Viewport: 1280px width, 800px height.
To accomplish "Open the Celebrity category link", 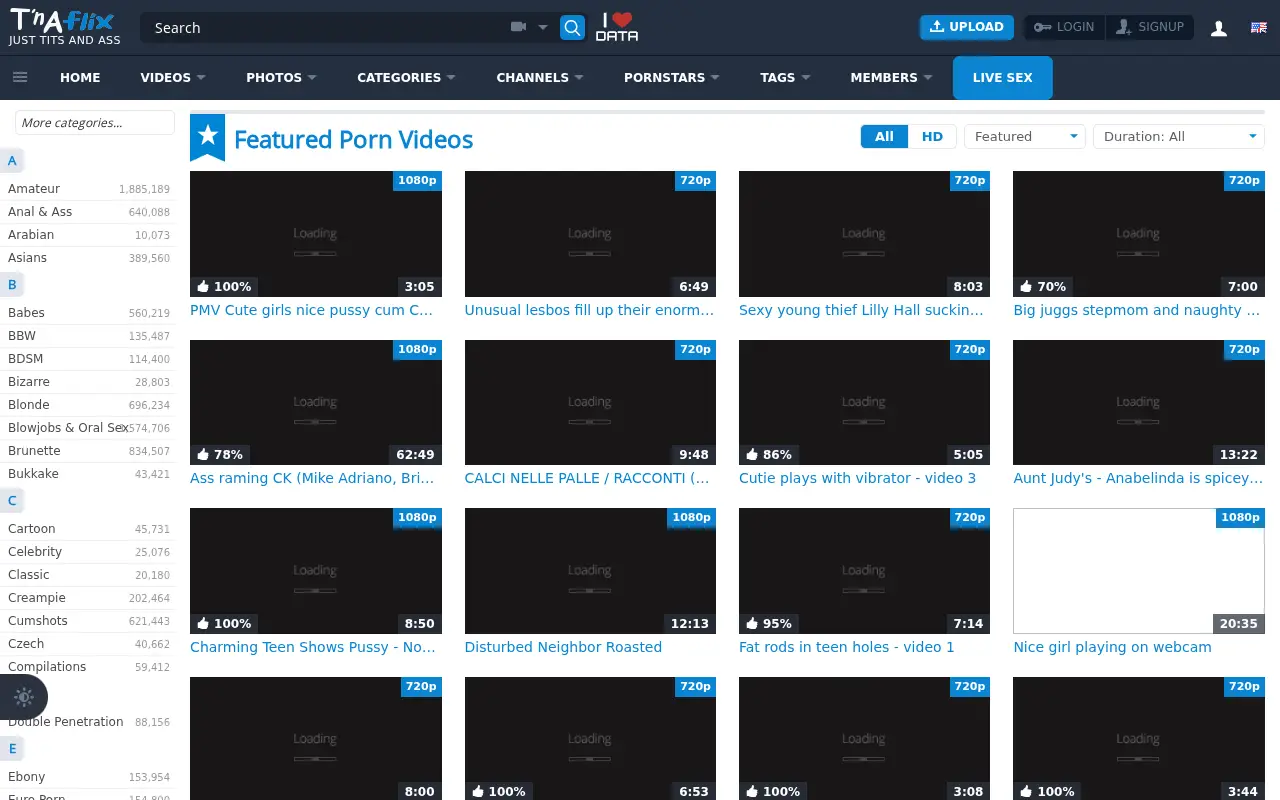I will (35, 551).
